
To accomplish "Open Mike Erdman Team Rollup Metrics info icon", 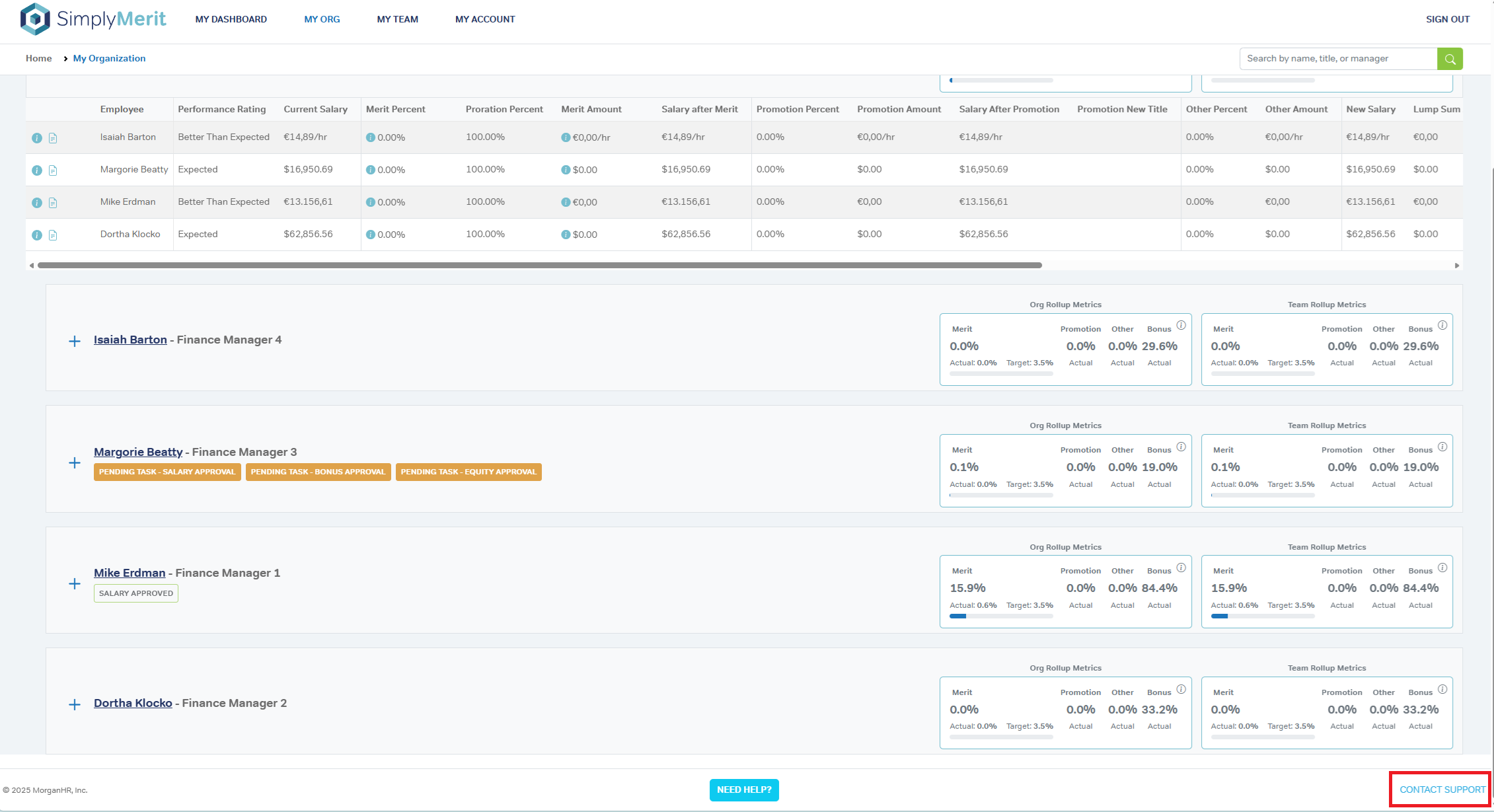I will [x=1442, y=568].
